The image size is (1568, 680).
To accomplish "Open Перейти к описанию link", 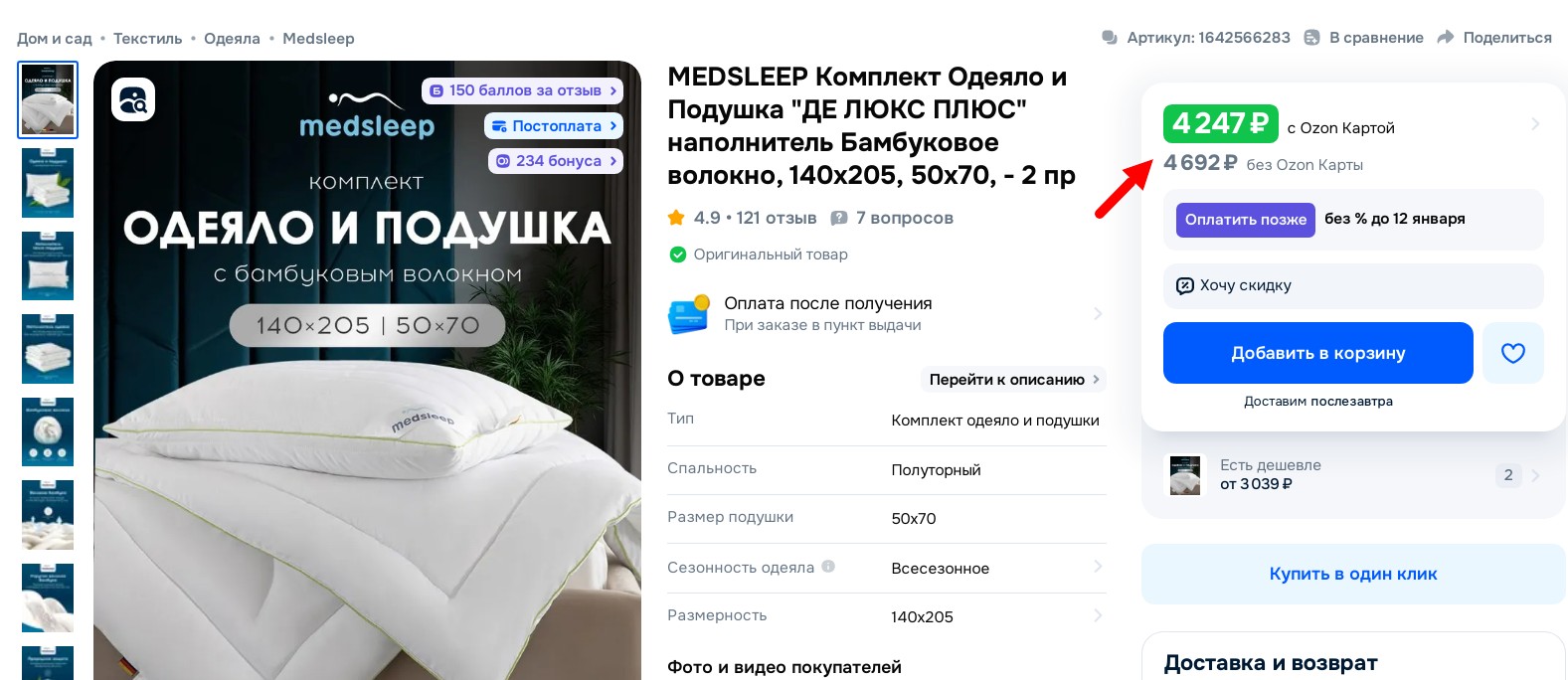I will click(1013, 379).
